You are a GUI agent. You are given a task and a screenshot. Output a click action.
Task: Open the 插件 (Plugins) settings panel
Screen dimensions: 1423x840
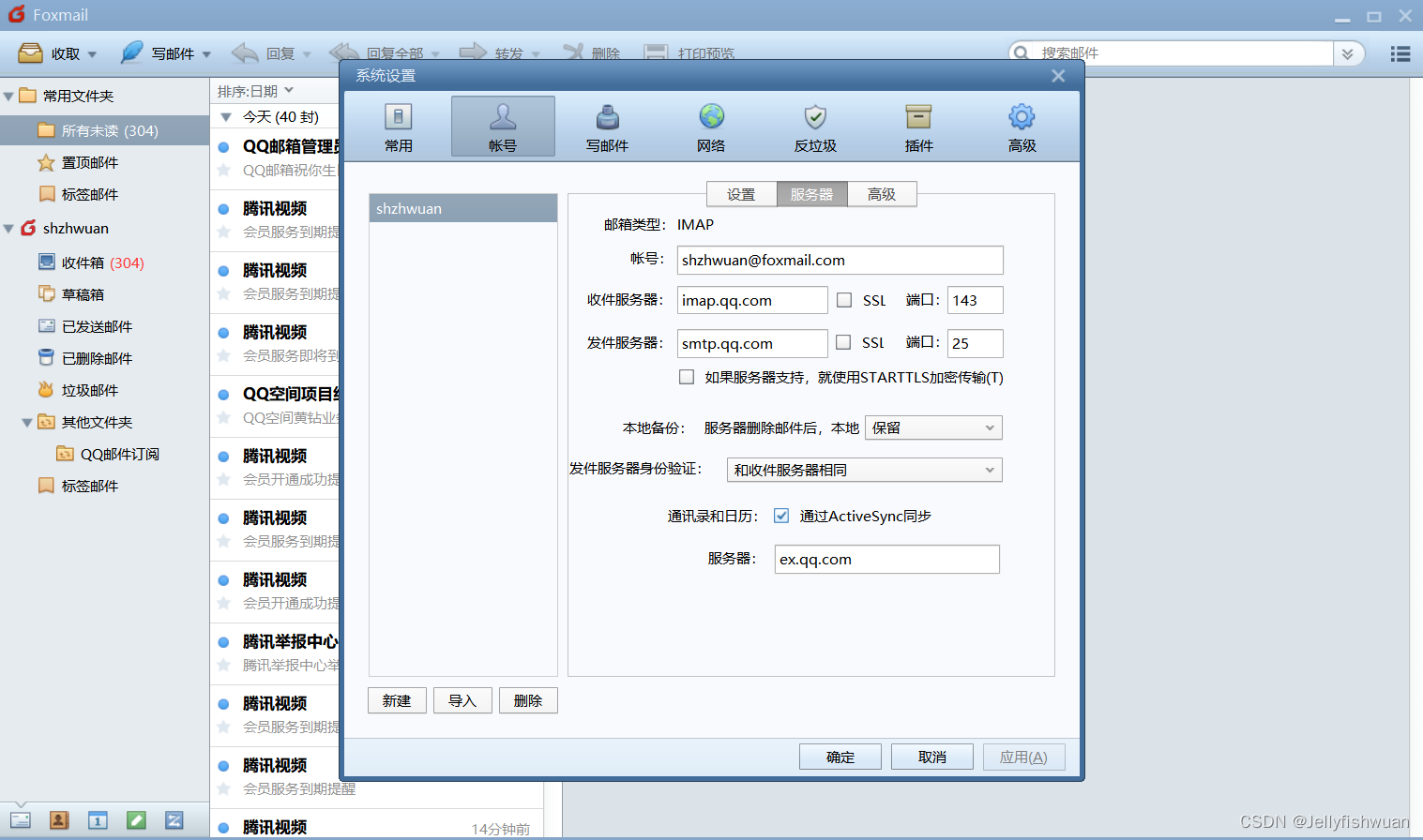pos(917,126)
